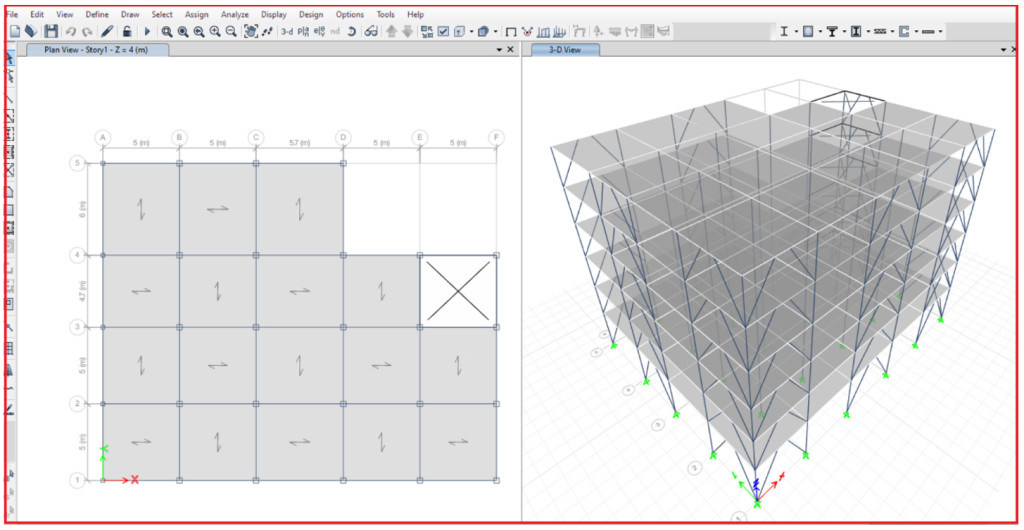Set the plan view (Pln) icon
This screenshot has width=1024, height=530.
tap(303, 31)
